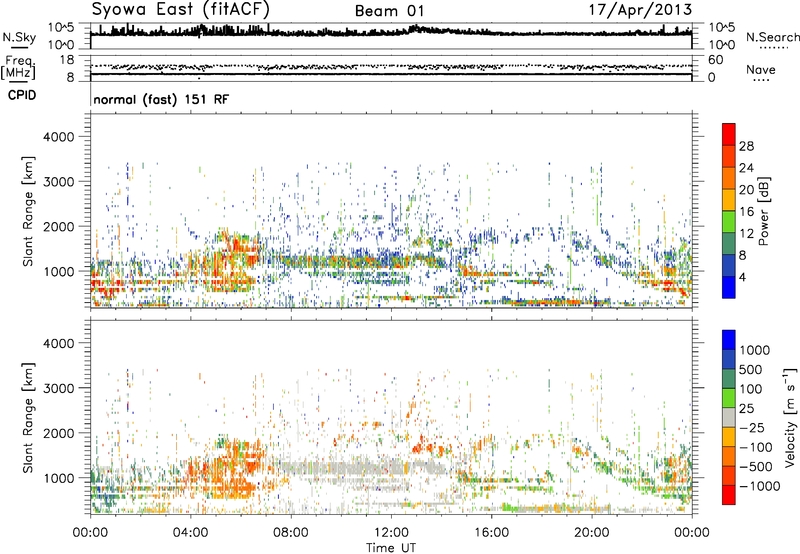
Task: Select the "Beam 01" heading text
Action: pyautogui.click(x=389, y=11)
